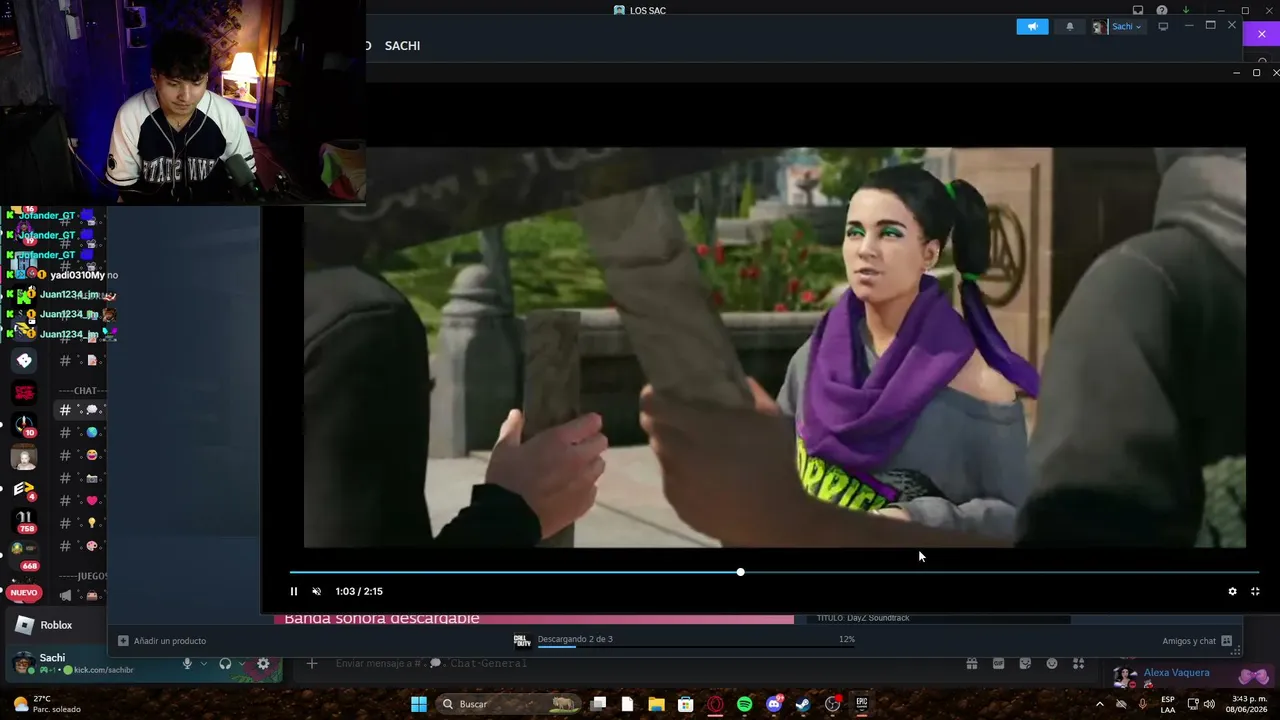1280x720 pixels.
Task: Collapse the CHAT category in Discord
Action: pos(82,391)
